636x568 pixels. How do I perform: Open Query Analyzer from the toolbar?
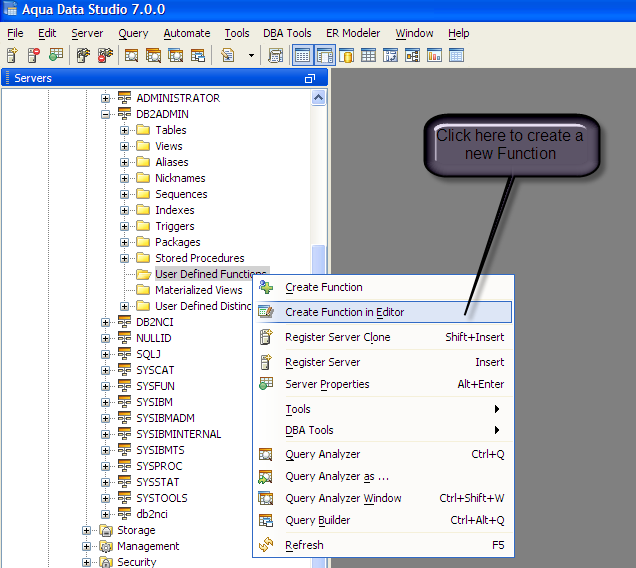(x=131, y=55)
